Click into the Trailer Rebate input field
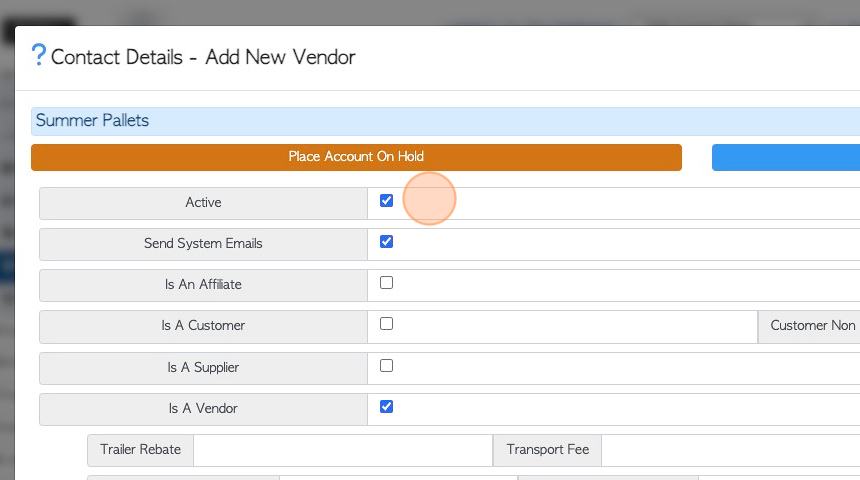The height and width of the screenshot is (480, 860). pos(343,450)
